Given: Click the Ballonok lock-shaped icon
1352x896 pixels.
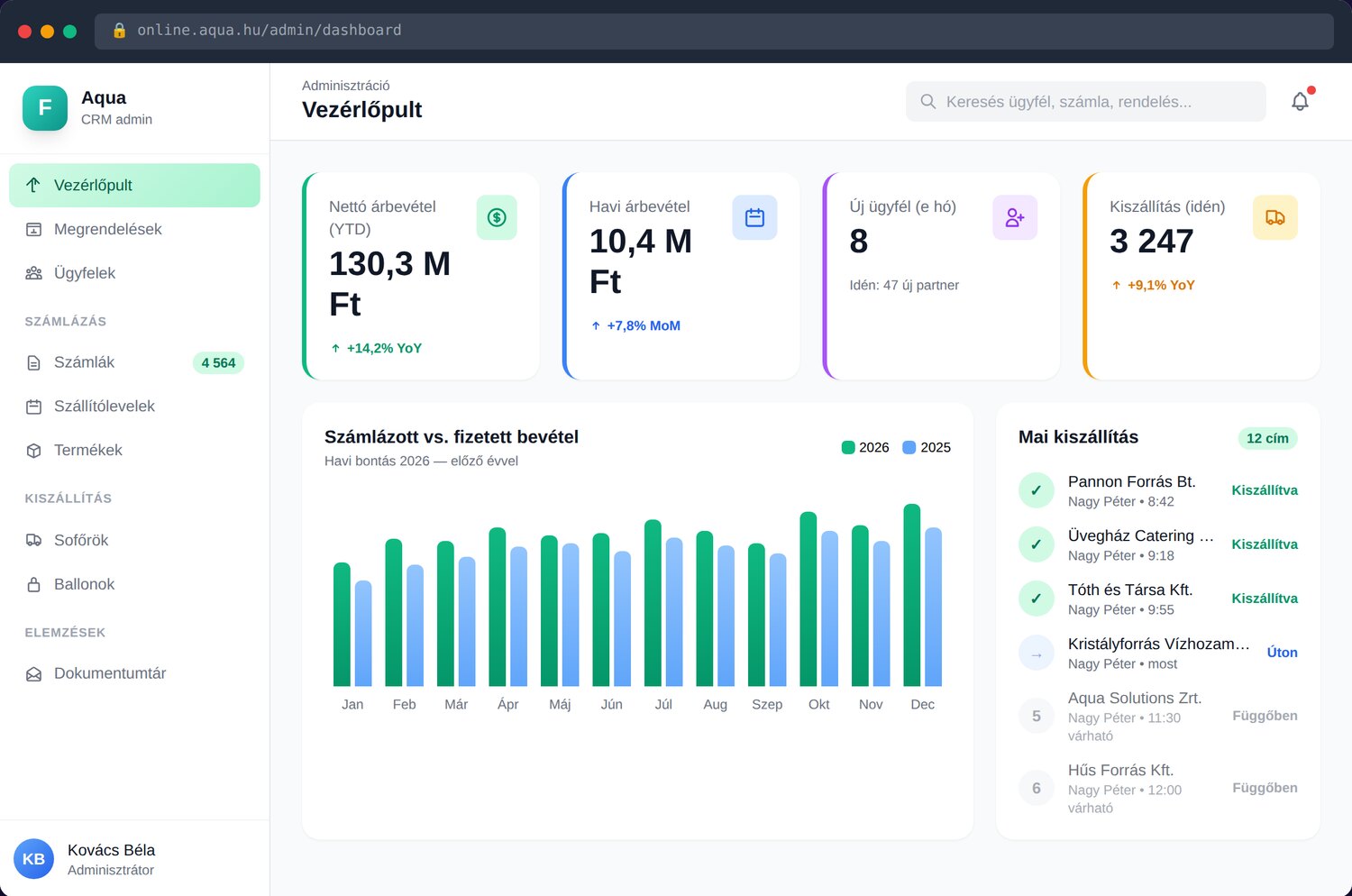Looking at the screenshot, I should (33, 584).
